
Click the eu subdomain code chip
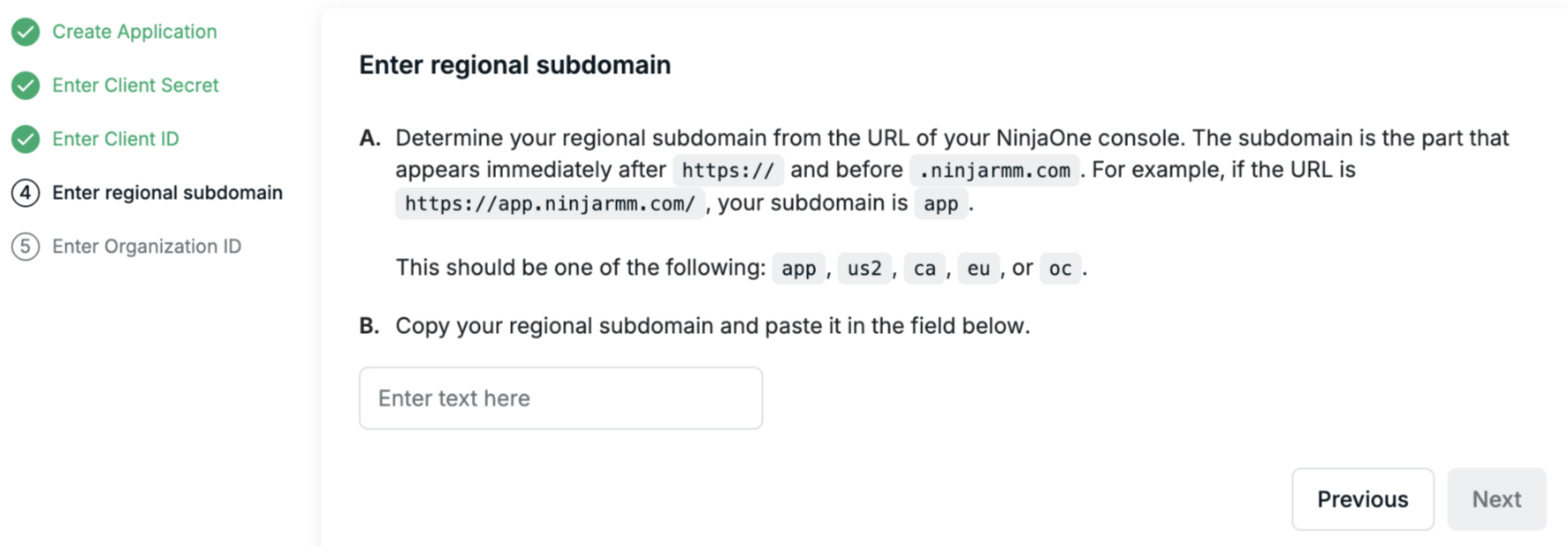(x=978, y=269)
